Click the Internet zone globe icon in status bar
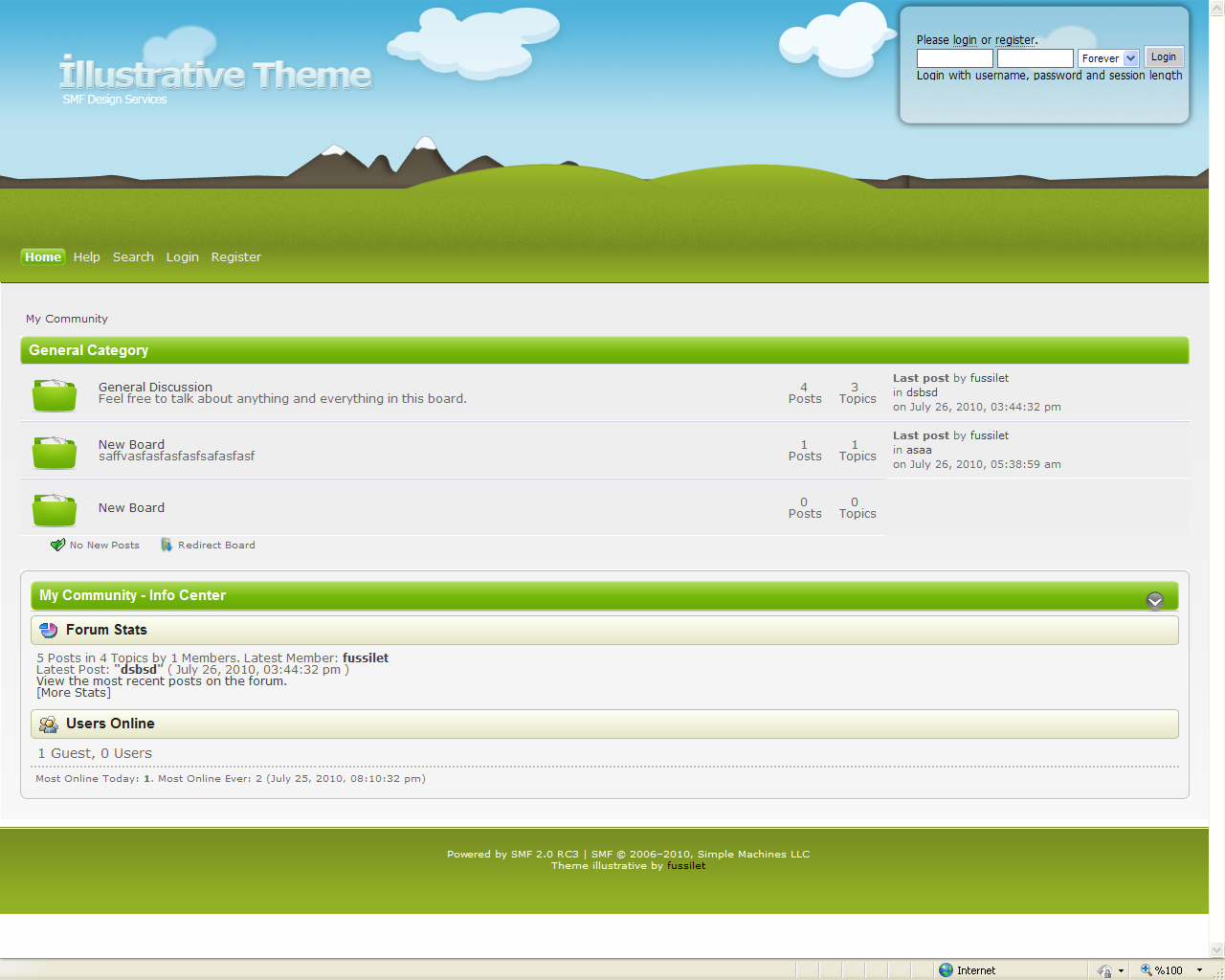Screen dimensions: 1225x980 tap(947, 970)
